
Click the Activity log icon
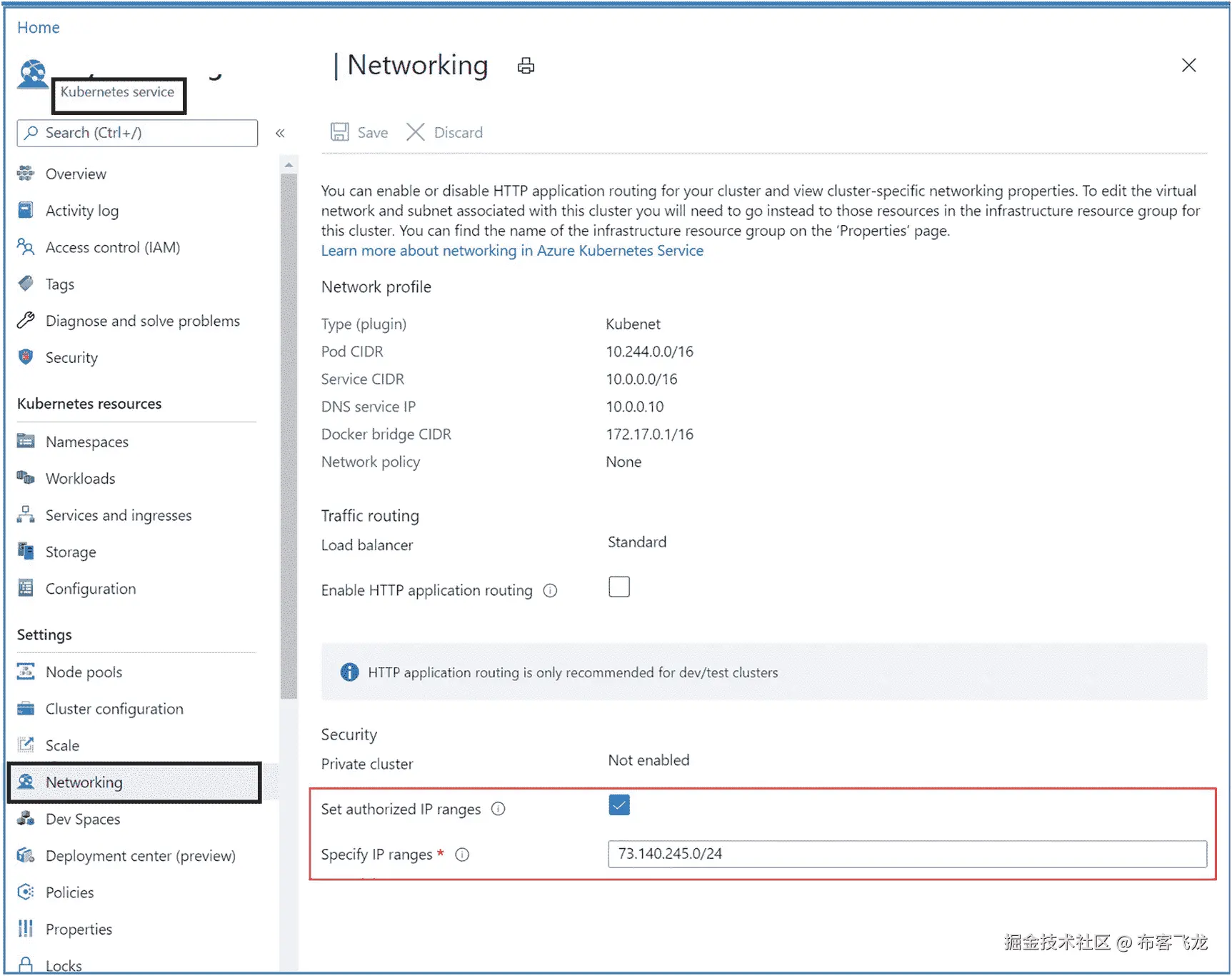click(x=26, y=210)
